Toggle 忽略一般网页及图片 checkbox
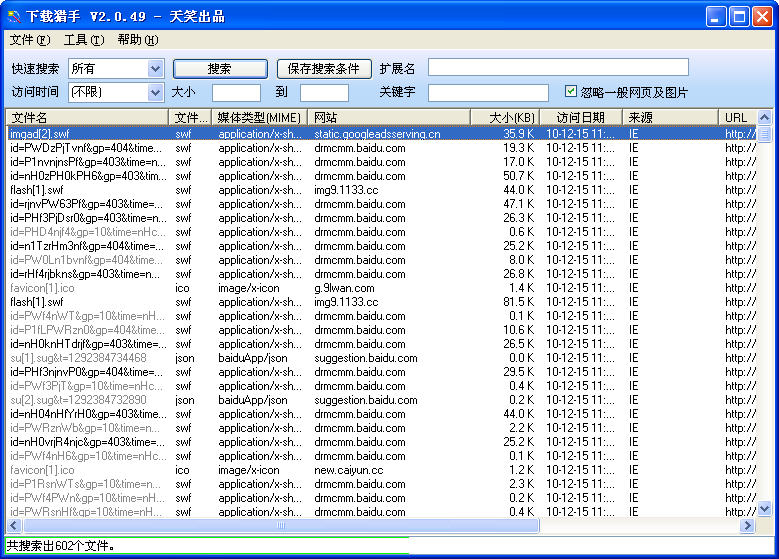779x559 pixels. tap(571, 91)
